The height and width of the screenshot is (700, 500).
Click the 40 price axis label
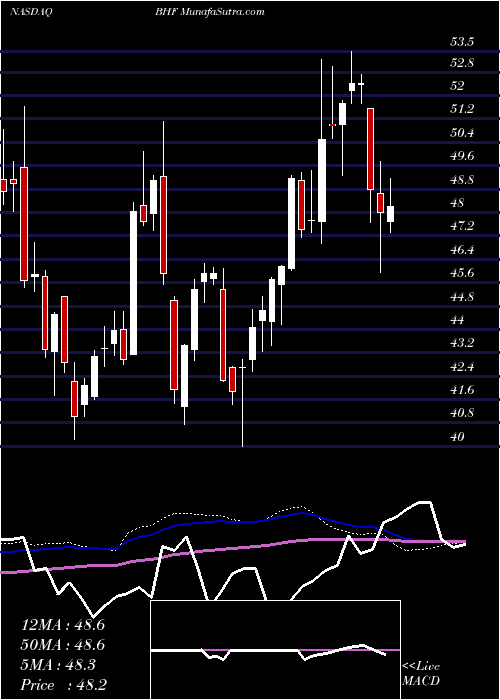[458, 437]
